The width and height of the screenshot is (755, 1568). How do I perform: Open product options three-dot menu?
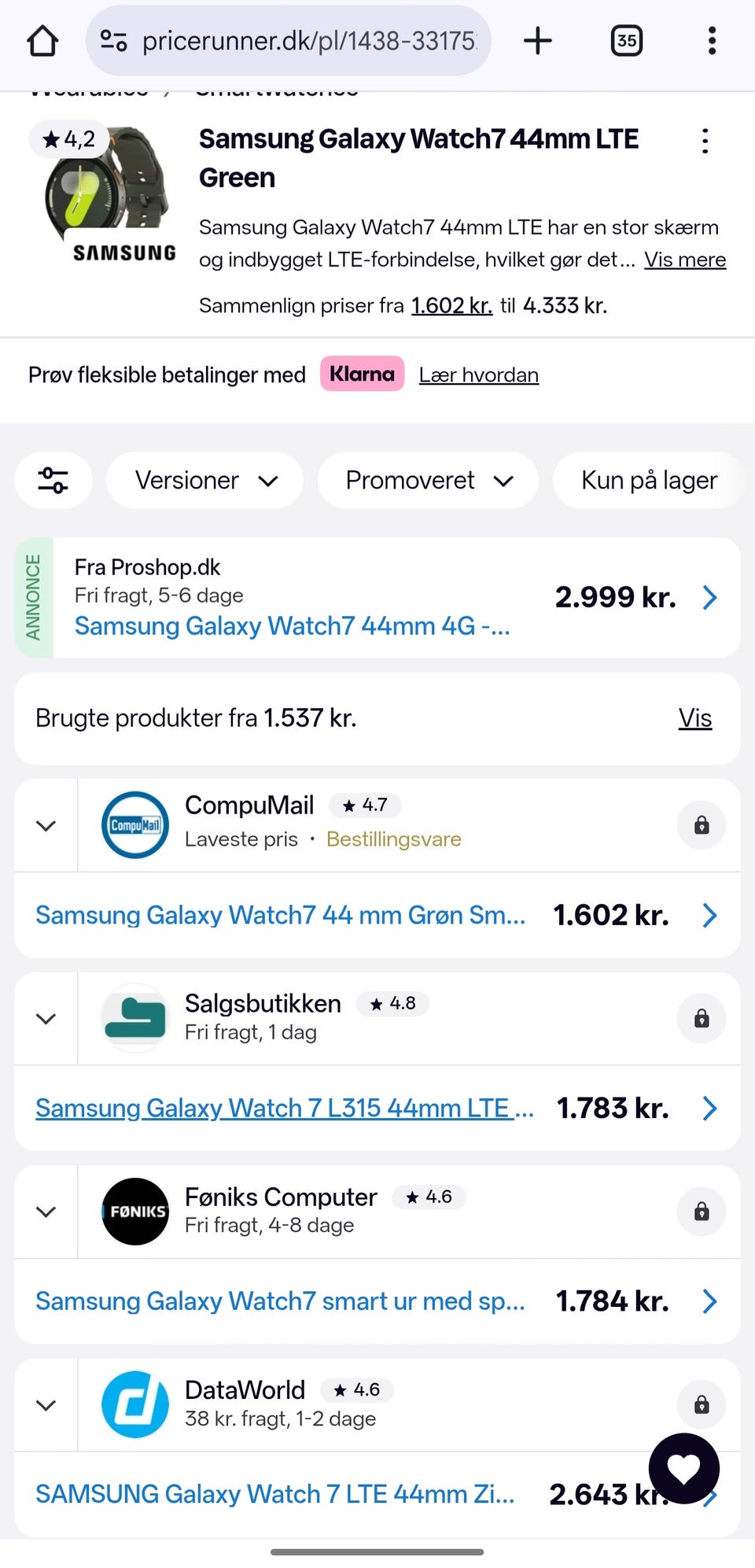(x=705, y=142)
